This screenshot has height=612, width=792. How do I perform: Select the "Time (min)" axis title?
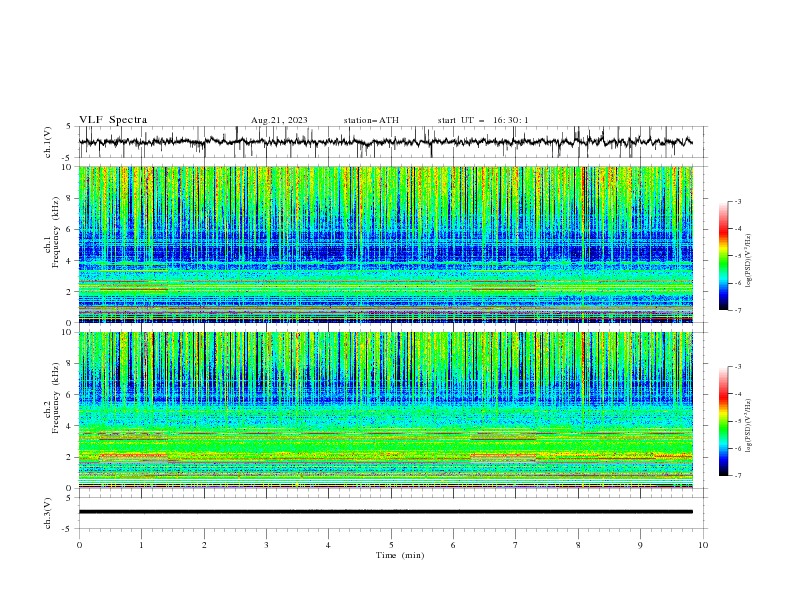[x=400, y=555]
